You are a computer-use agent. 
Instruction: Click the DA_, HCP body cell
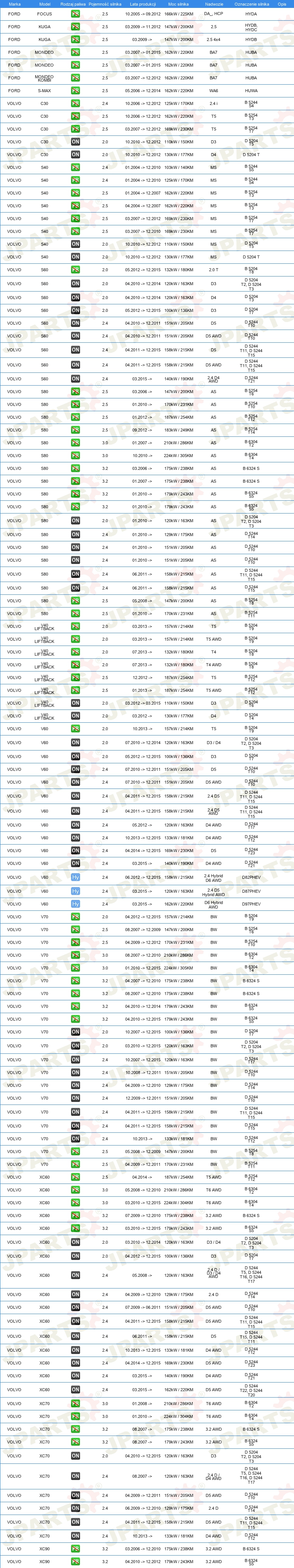pyautogui.click(x=214, y=14)
